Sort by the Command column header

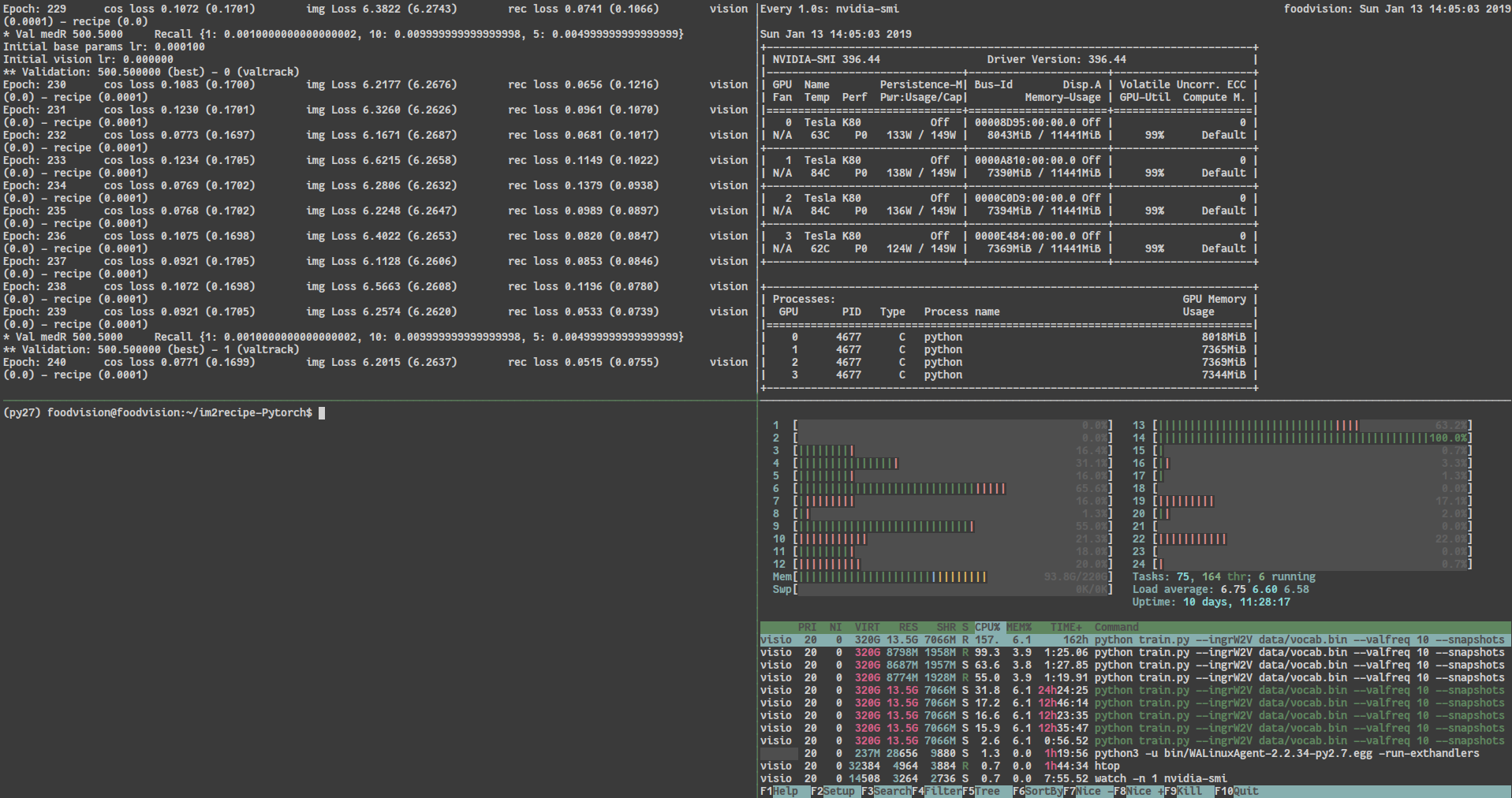pos(1116,627)
